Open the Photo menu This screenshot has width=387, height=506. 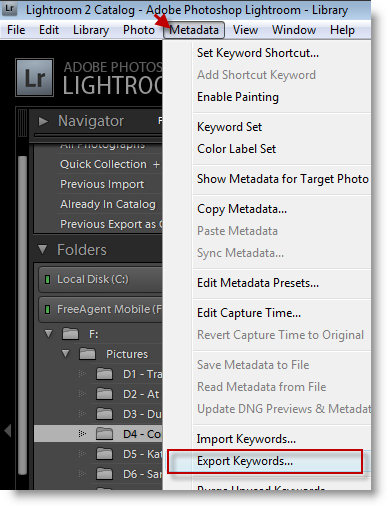click(139, 30)
